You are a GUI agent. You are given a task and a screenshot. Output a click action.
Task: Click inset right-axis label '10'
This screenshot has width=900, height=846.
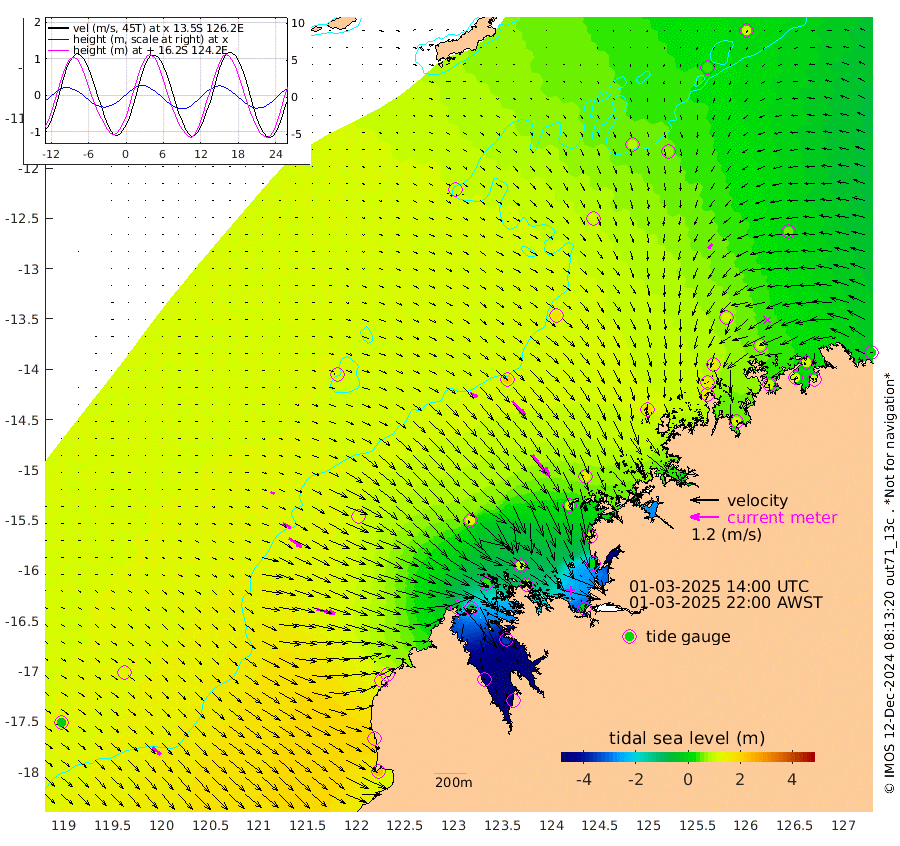tap(297, 24)
